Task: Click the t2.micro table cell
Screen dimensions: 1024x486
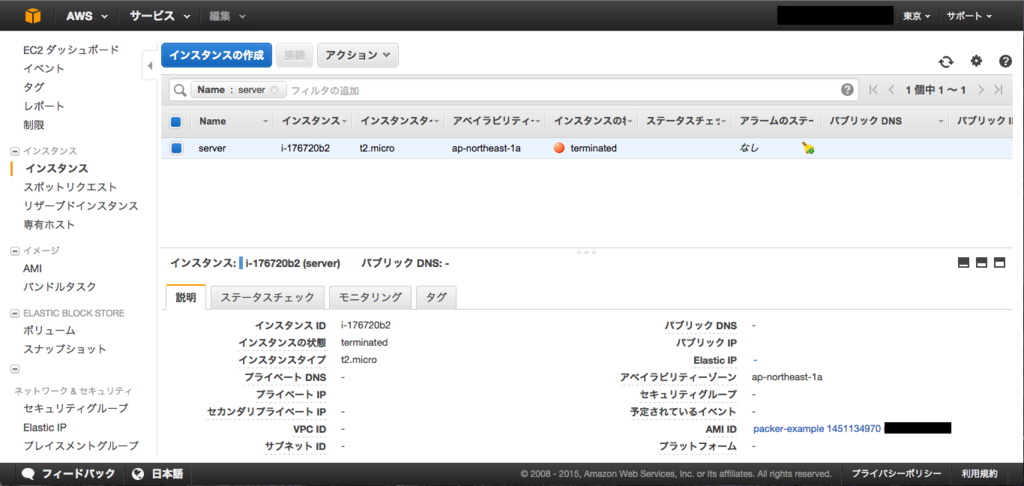Action: coord(377,148)
